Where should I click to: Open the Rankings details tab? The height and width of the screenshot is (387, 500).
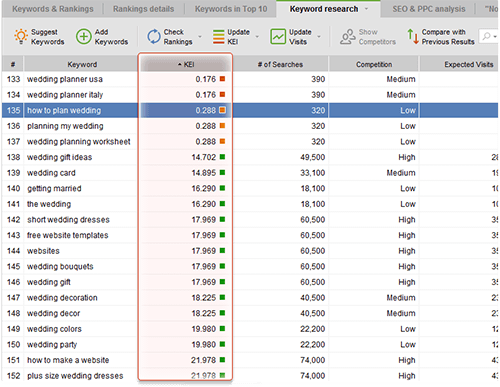point(143,9)
